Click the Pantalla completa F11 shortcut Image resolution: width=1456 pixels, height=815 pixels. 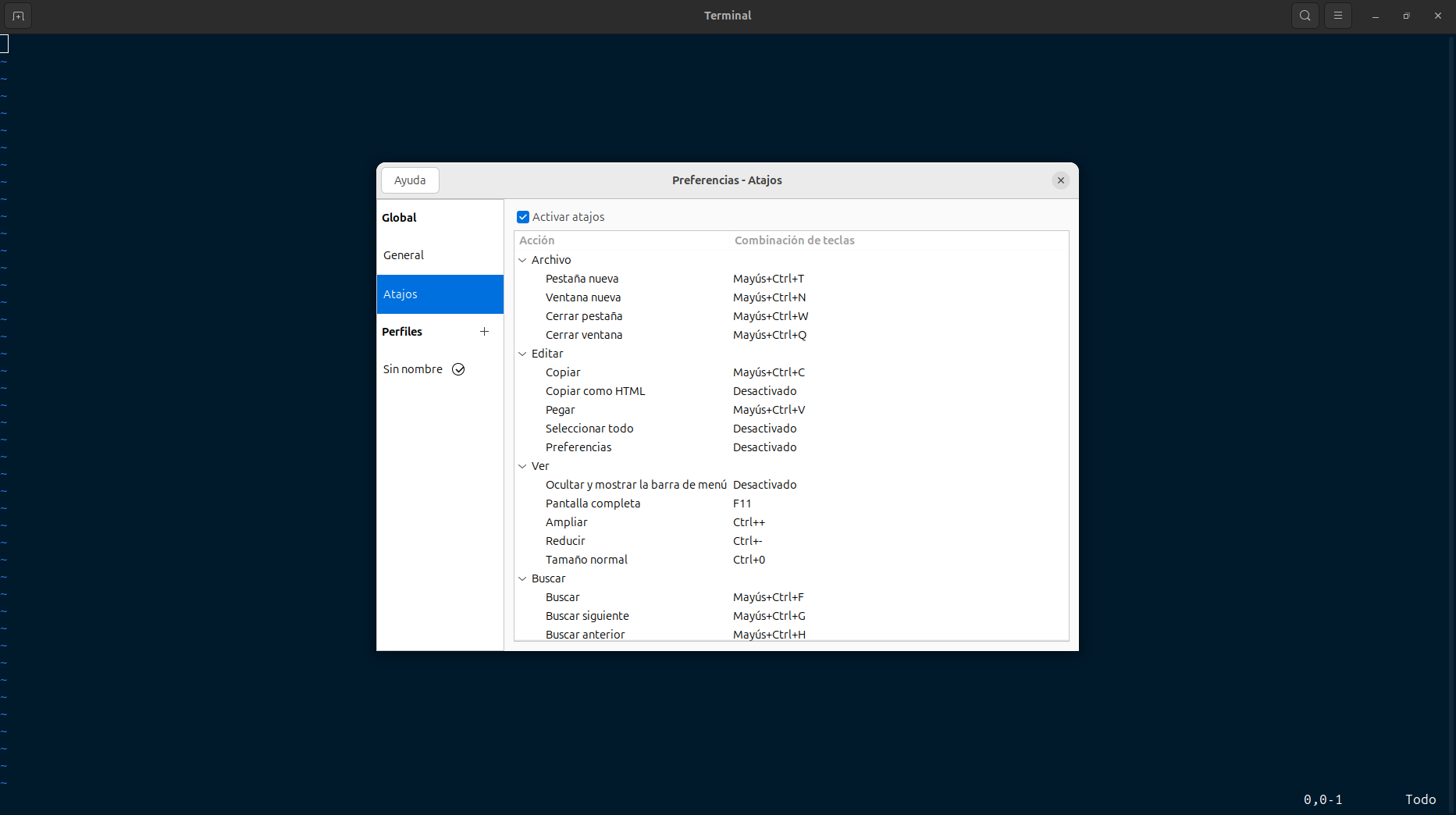[x=742, y=504]
